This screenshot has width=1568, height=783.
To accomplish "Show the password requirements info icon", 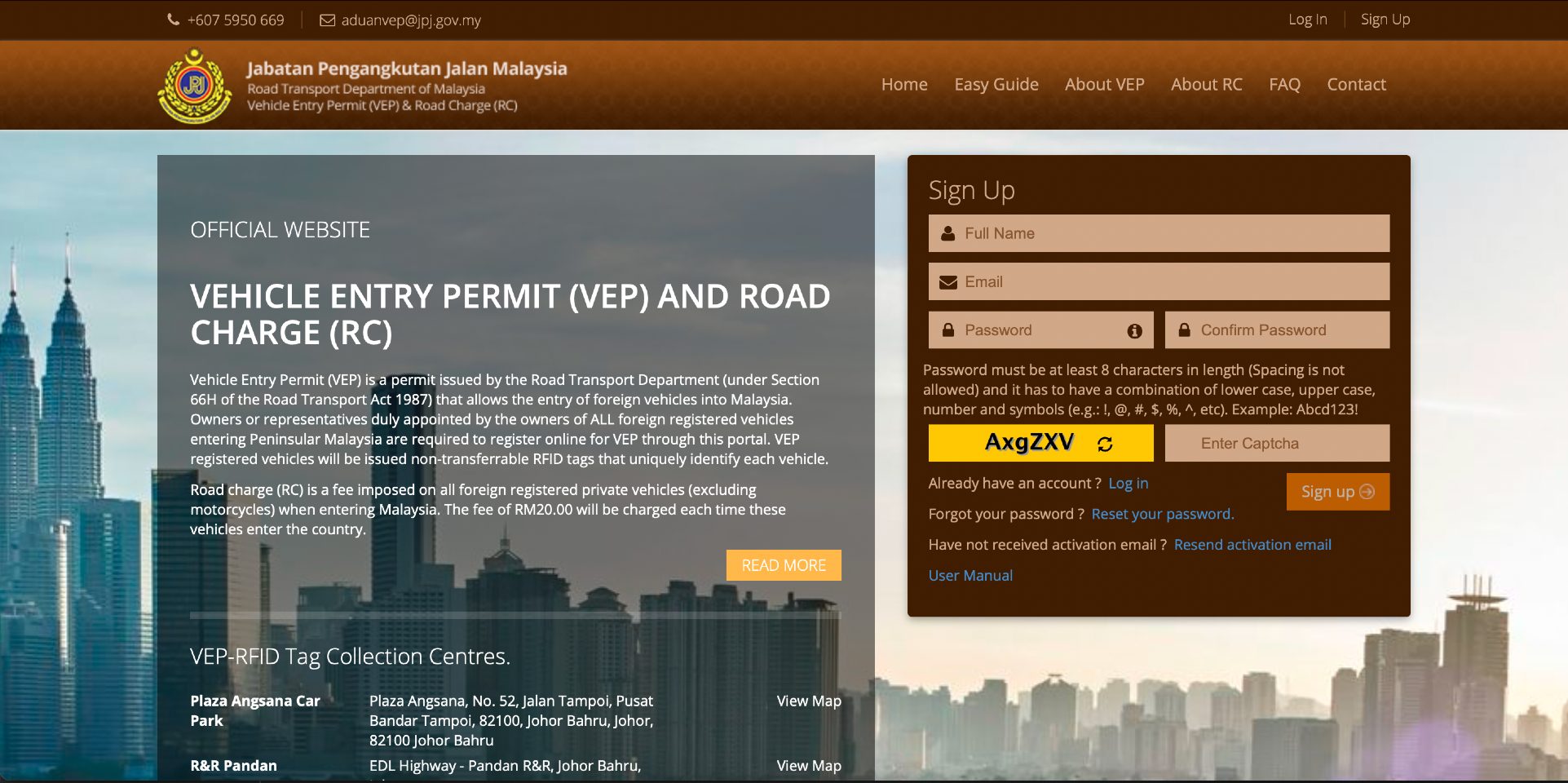I will (x=1134, y=330).
